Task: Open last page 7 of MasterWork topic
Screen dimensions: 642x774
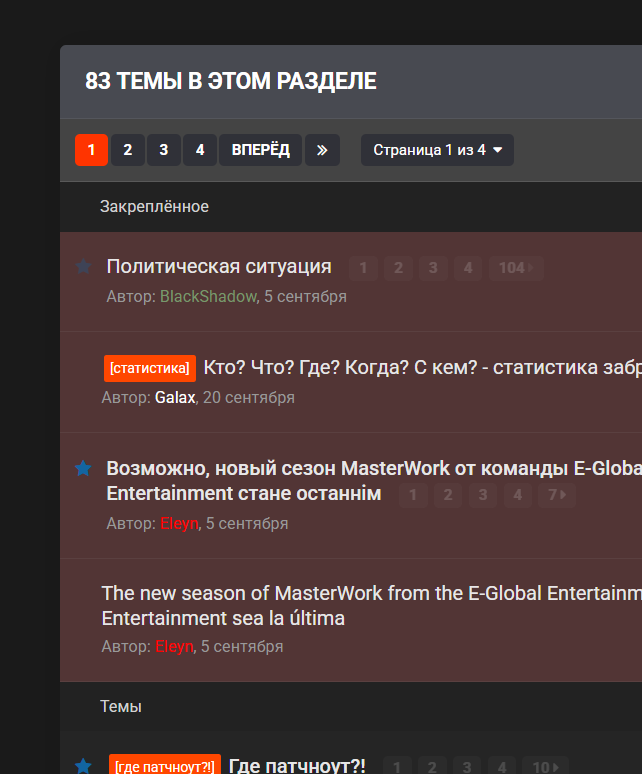Action: pyautogui.click(x=556, y=495)
